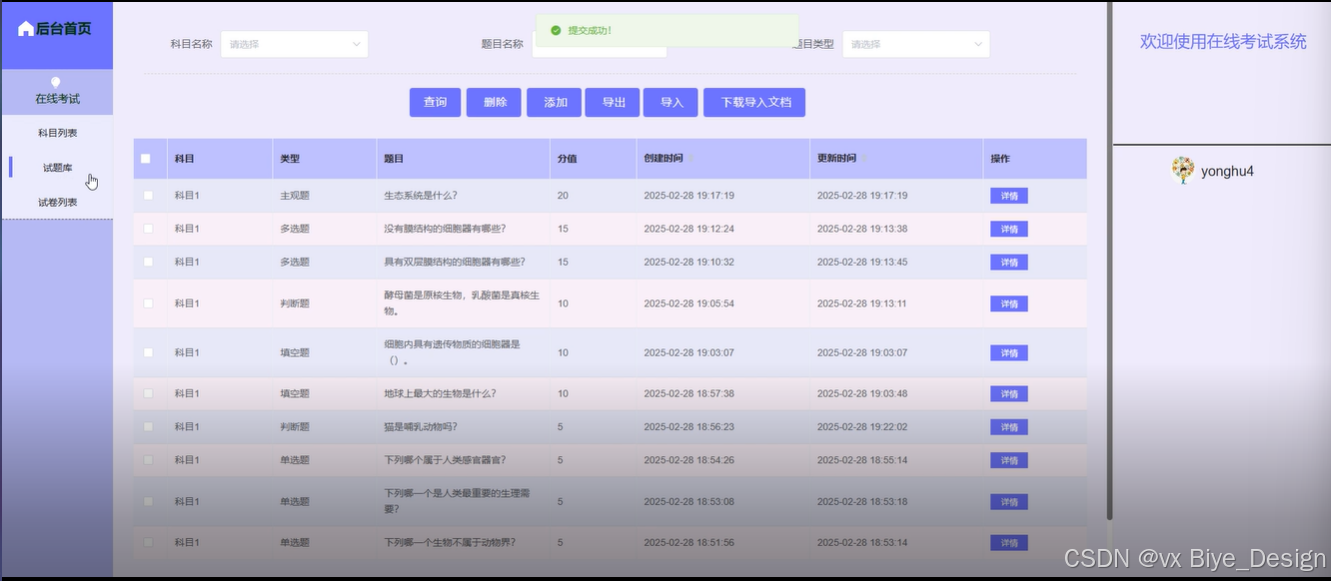Click the 添加 button
The height and width of the screenshot is (581, 1331).
[x=555, y=102]
